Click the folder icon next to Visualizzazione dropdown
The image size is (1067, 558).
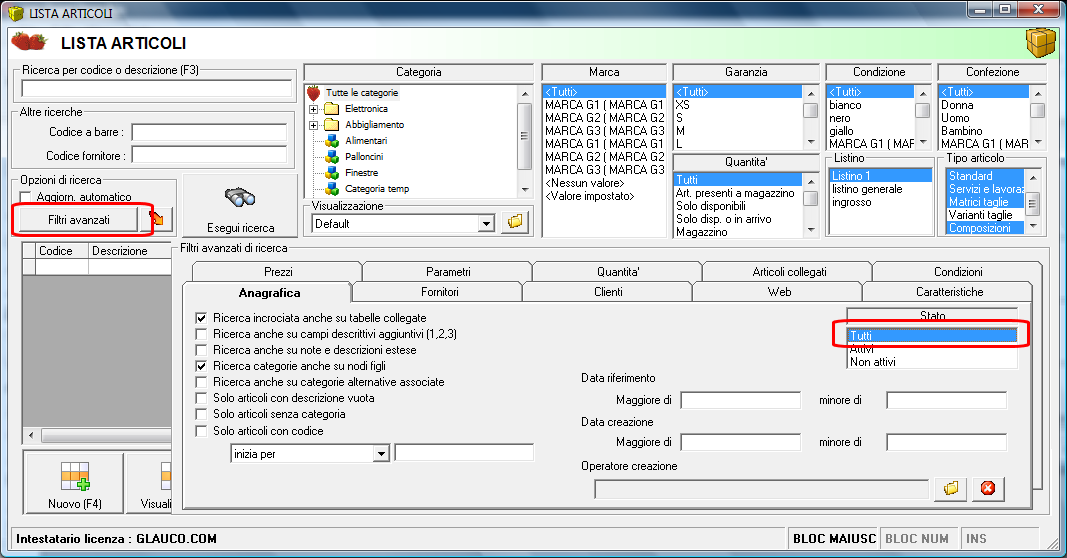pyautogui.click(x=515, y=222)
